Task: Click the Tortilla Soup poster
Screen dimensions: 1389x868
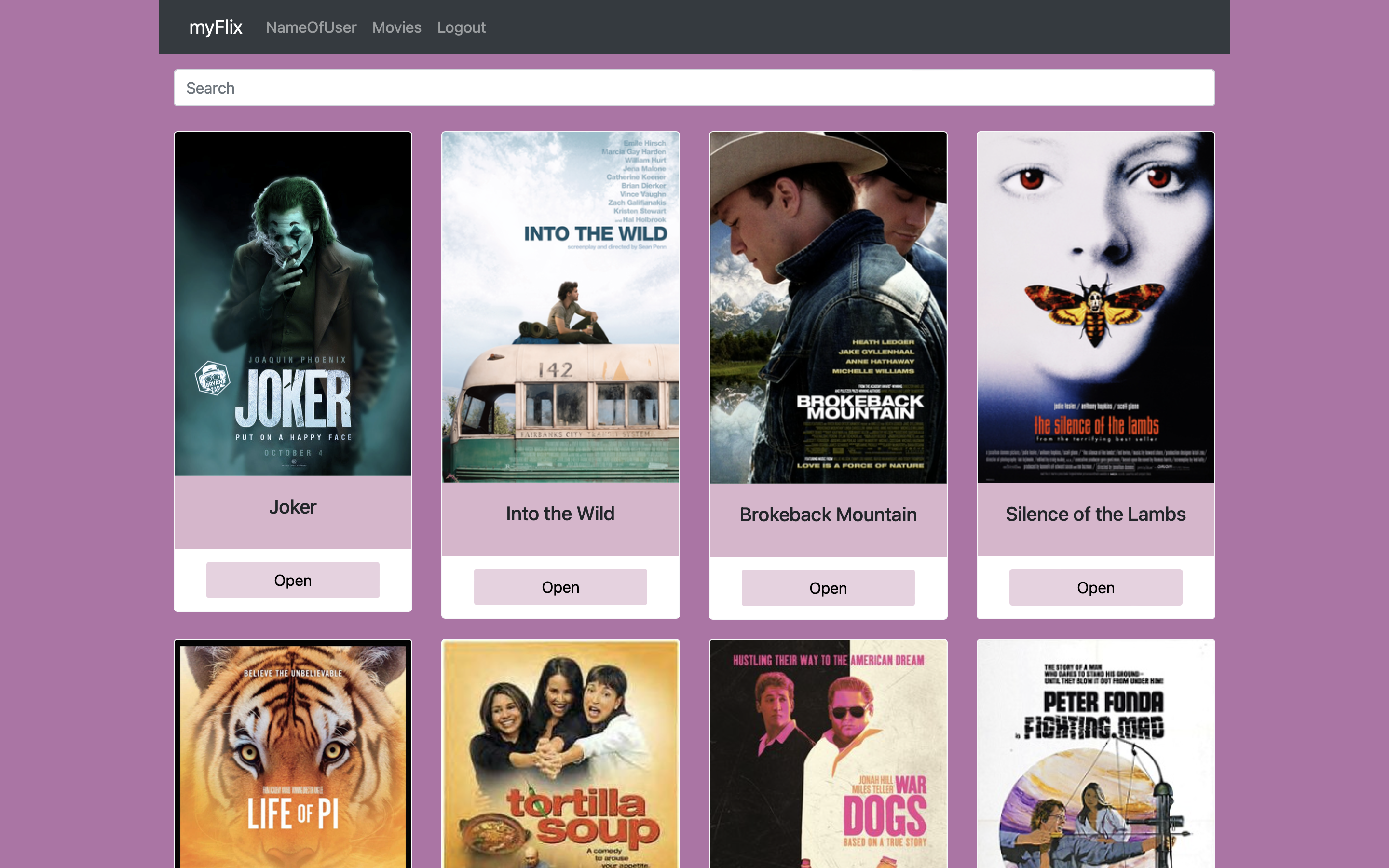Action: pos(560,754)
